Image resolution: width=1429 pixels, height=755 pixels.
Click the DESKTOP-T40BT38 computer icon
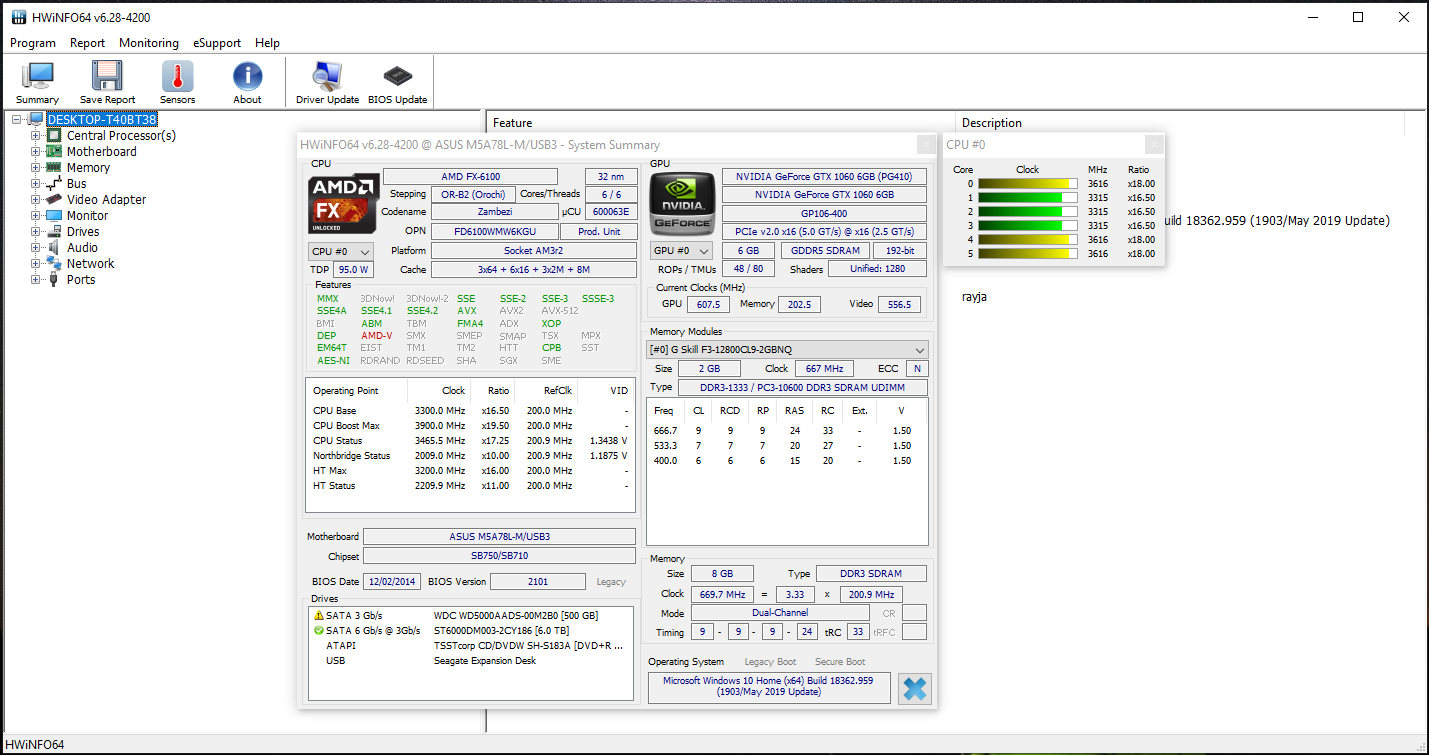[x=36, y=120]
